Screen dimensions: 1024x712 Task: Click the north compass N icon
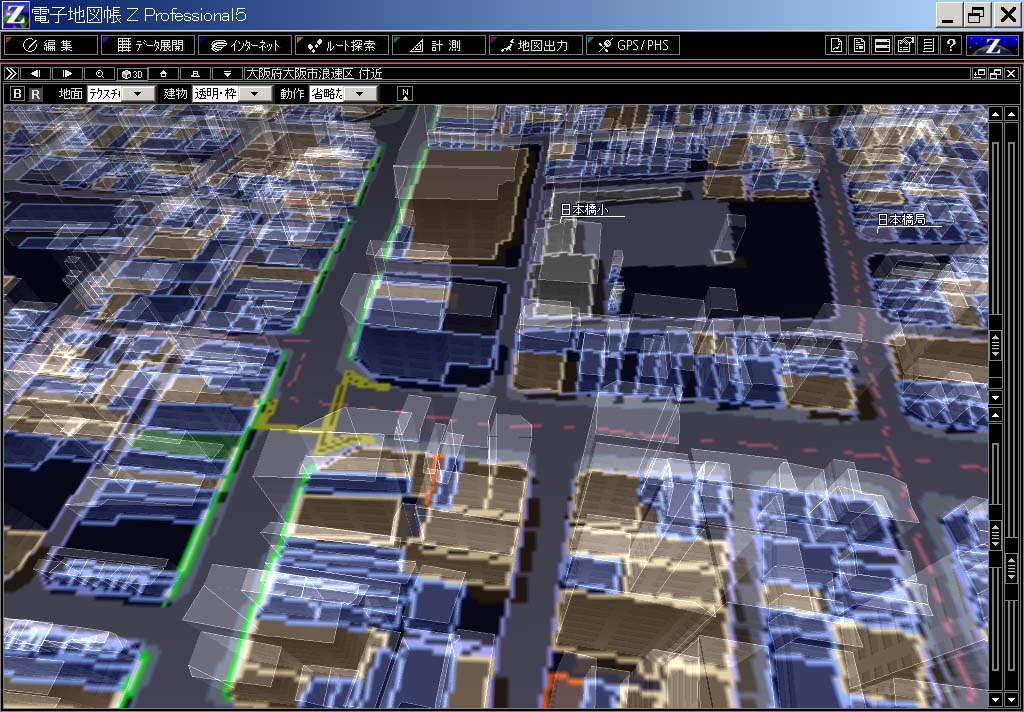pos(405,93)
